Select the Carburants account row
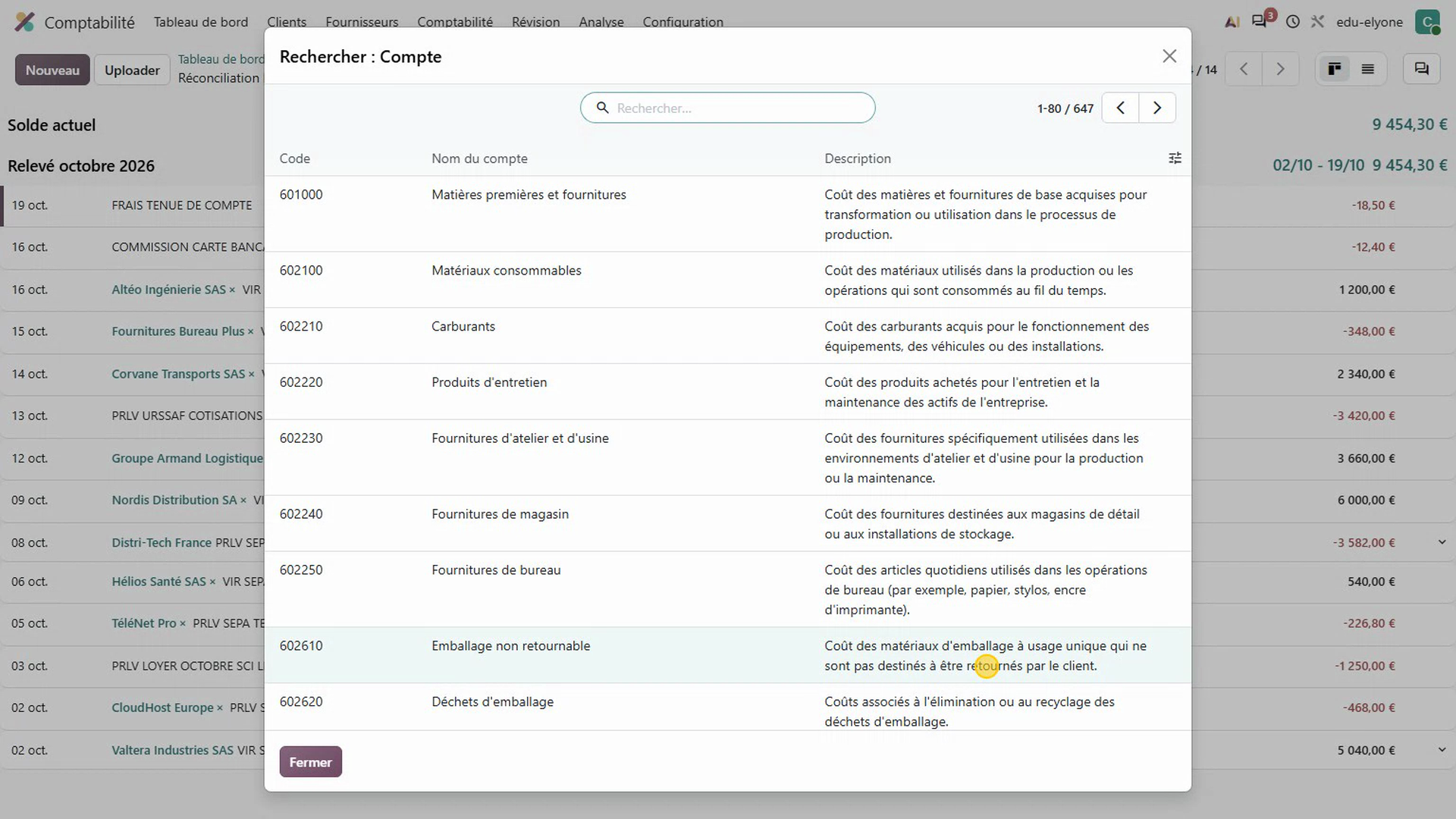Screen dimensions: 1456x819 click(x=728, y=336)
